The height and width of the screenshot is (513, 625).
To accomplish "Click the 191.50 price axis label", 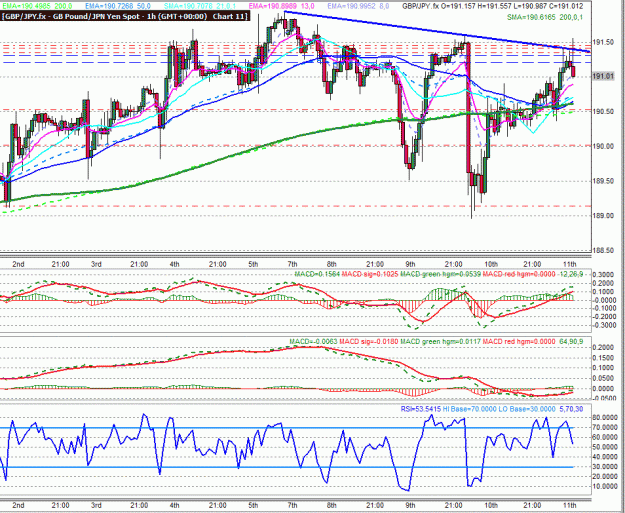I will tap(603, 42).
